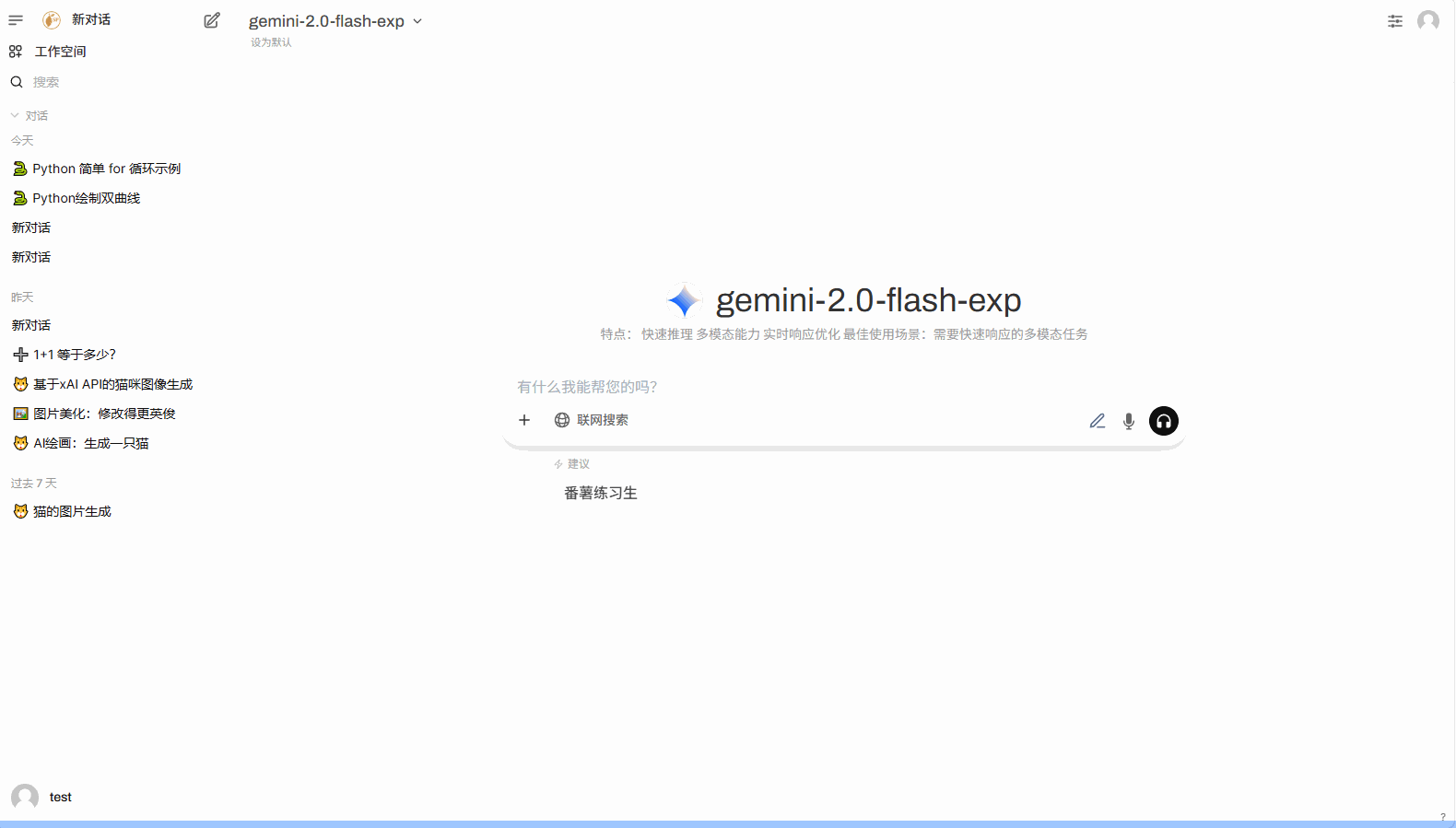The height and width of the screenshot is (828, 1456).
Task: Select the 番薯练习生 suggestion
Action: coord(601,493)
